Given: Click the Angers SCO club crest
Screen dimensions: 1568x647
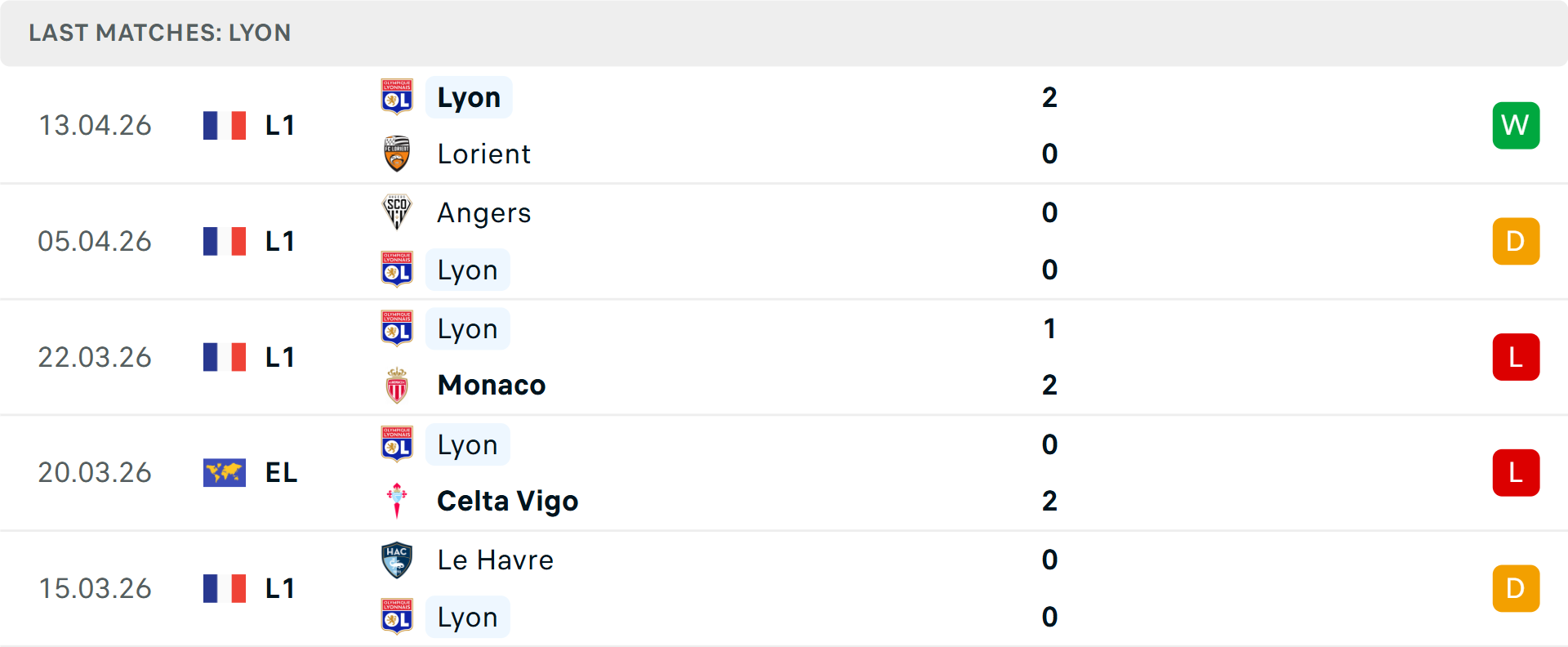Looking at the screenshot, I should [397, 212].
